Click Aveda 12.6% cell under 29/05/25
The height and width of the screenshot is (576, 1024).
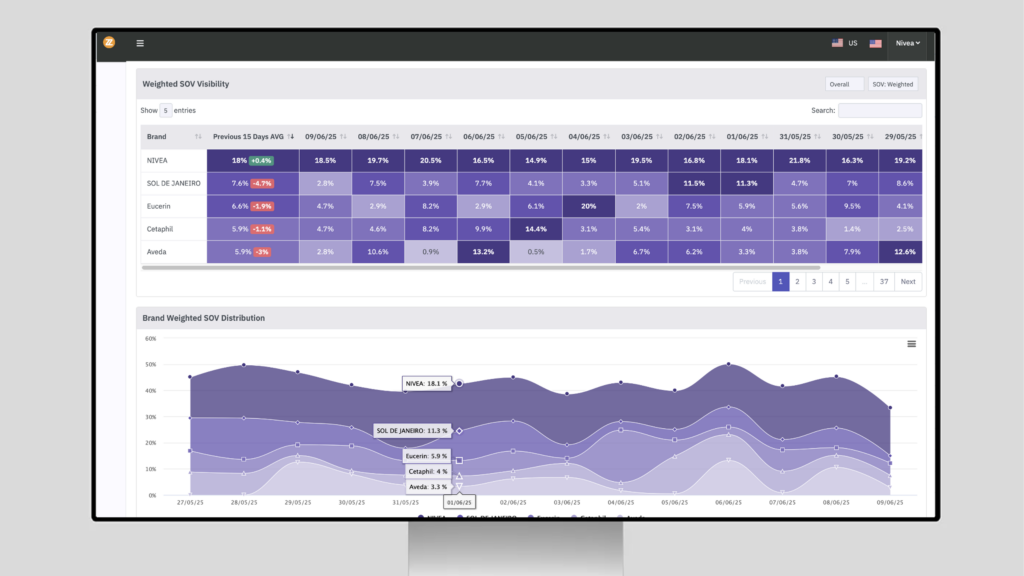(901, 252)
